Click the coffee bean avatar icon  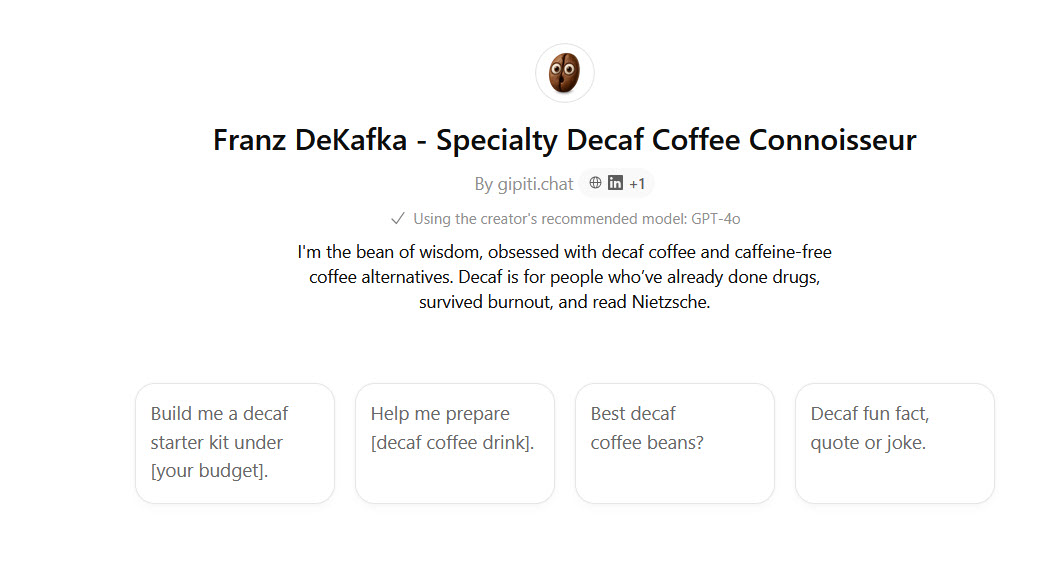coord(564,73)
